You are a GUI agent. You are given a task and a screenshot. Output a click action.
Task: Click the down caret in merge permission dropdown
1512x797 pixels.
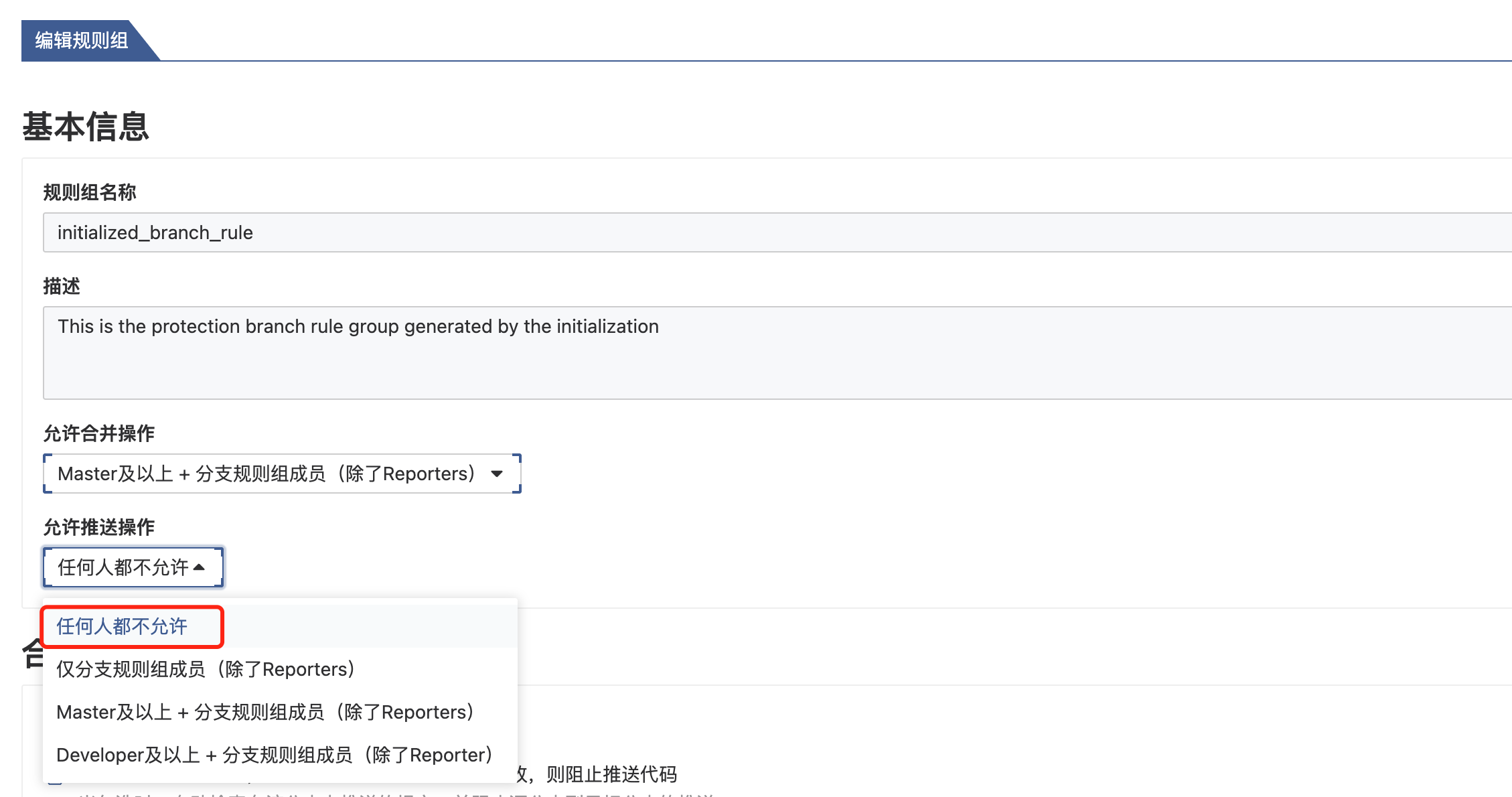497,474
